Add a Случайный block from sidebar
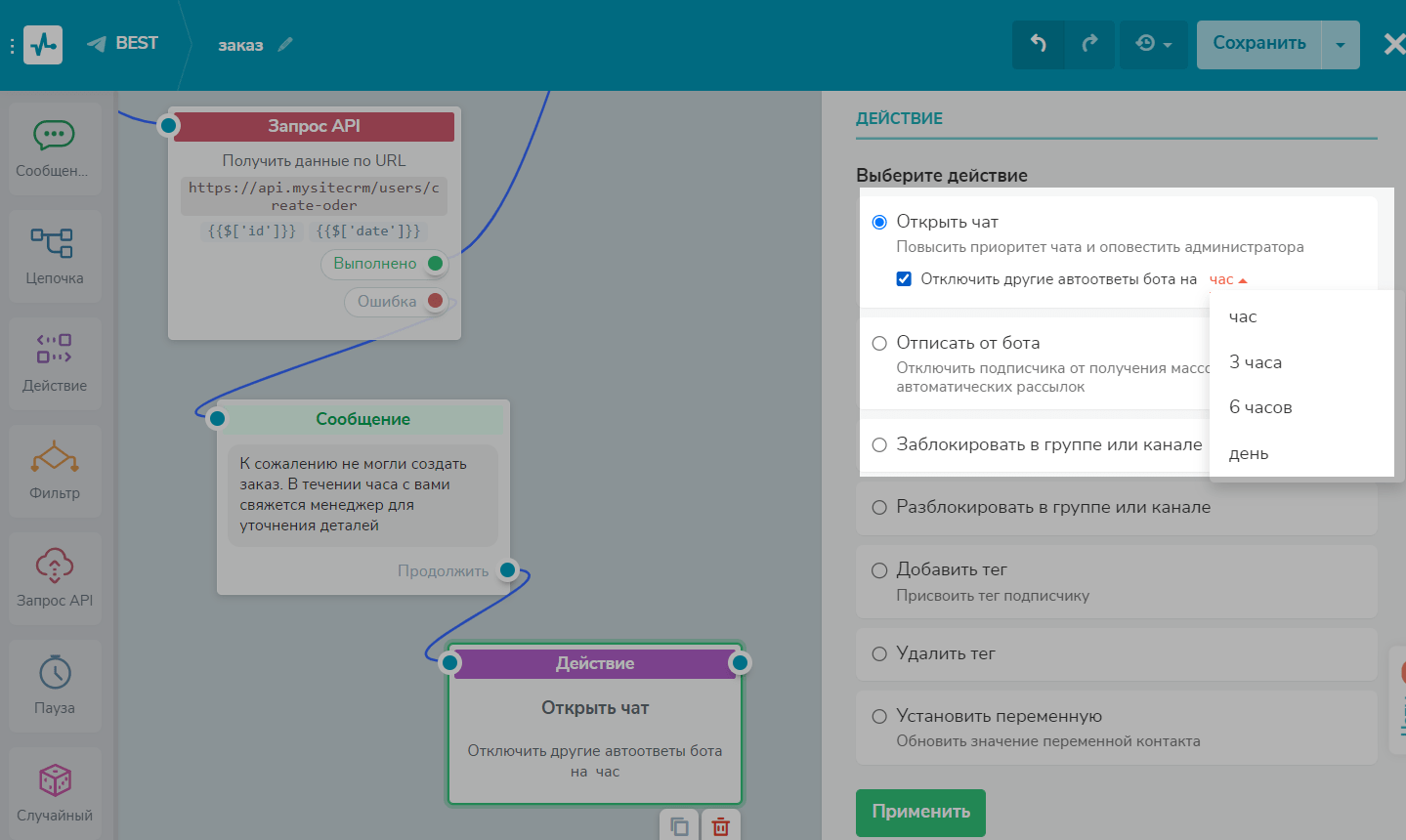 pos(55,793)
